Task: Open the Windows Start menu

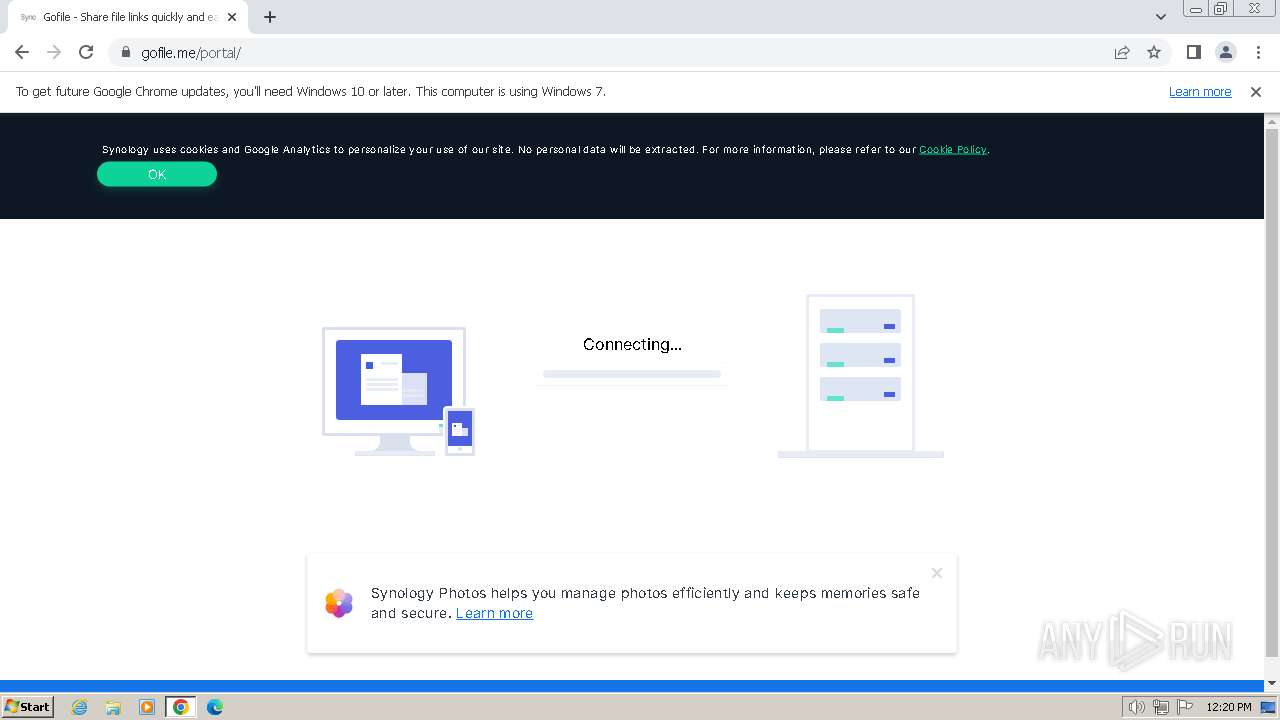Action: pos(28,706)
